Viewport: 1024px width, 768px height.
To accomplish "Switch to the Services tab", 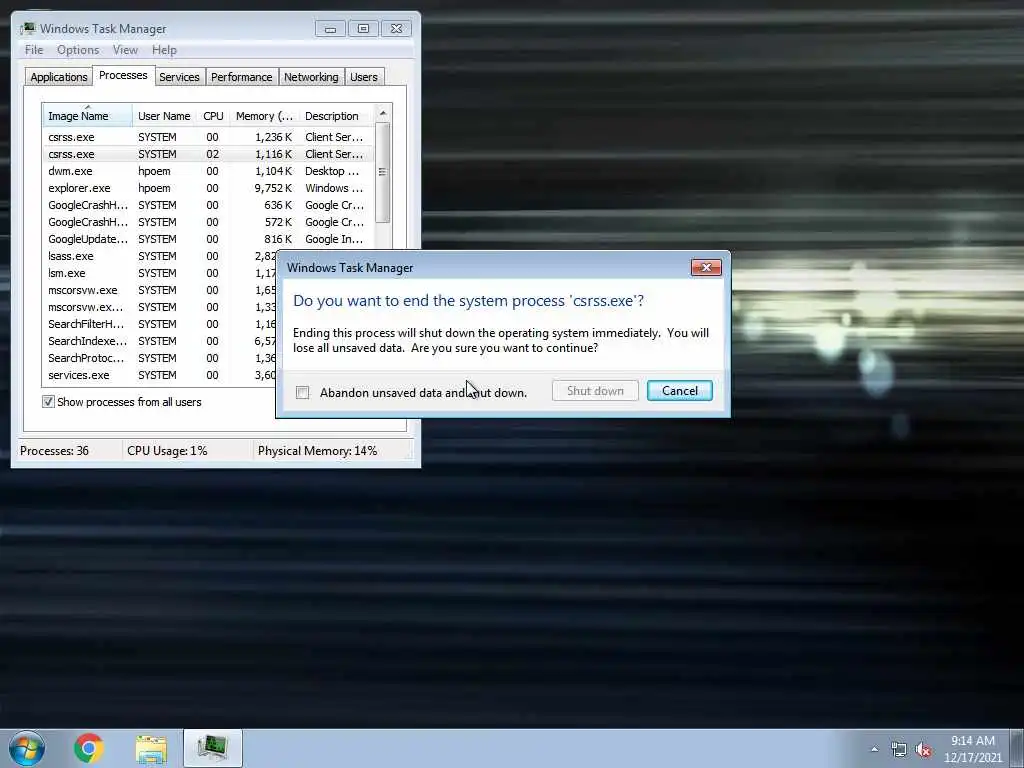I will coord(179,77).
